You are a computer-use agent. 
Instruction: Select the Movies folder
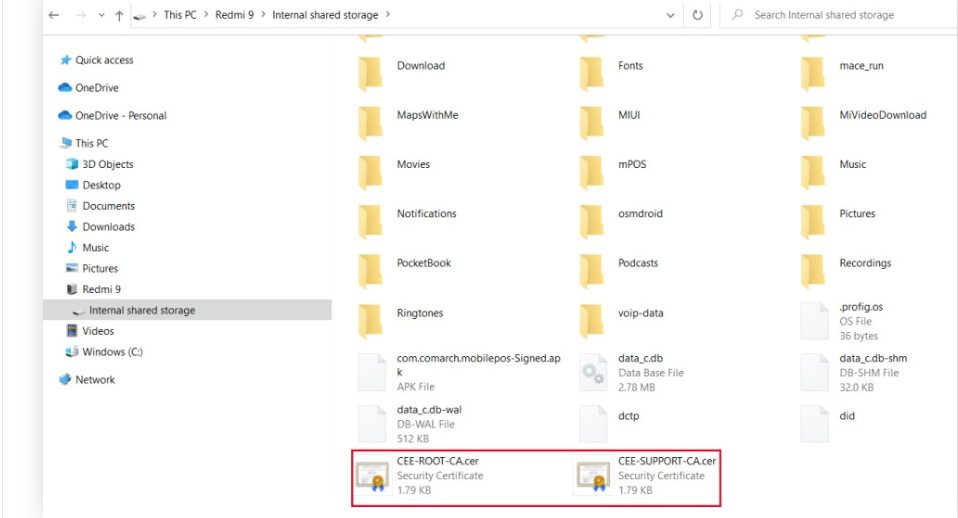pyautogui.click(x=394, y=171)
